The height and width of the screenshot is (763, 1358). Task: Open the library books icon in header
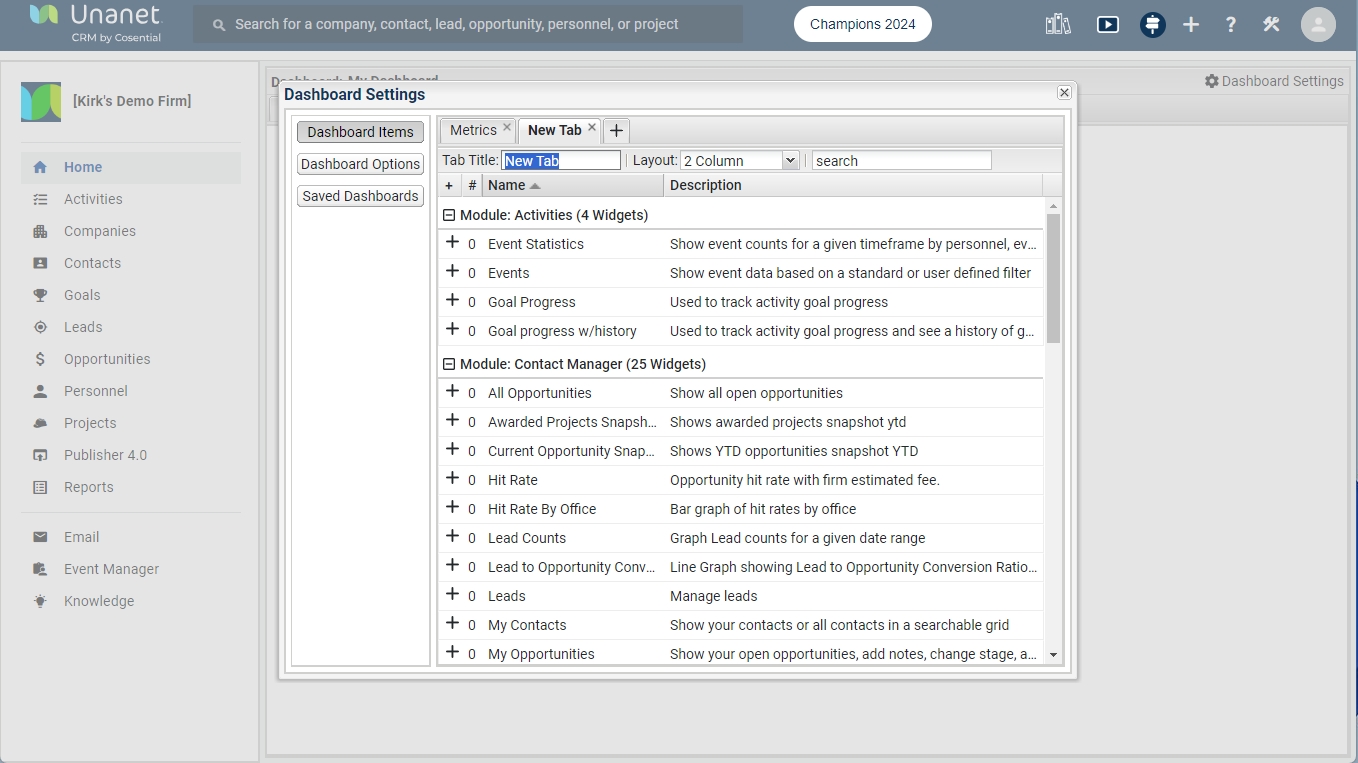coord(1058,25)
